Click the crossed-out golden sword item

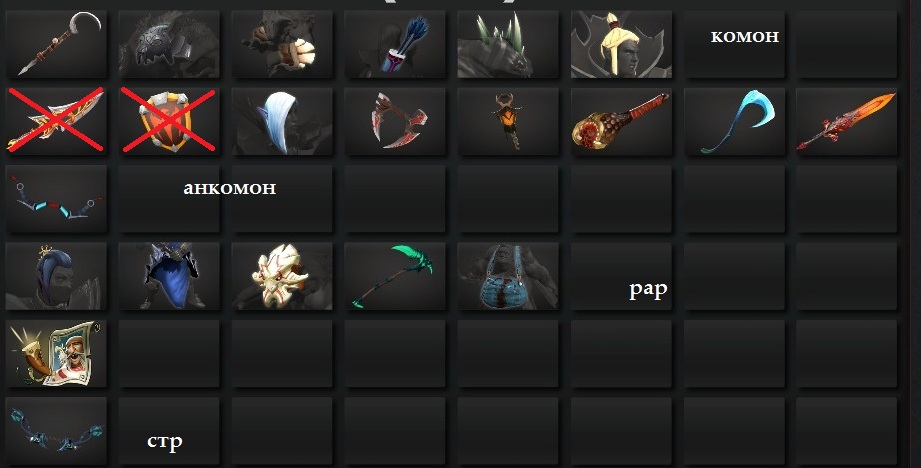(56, 121)
